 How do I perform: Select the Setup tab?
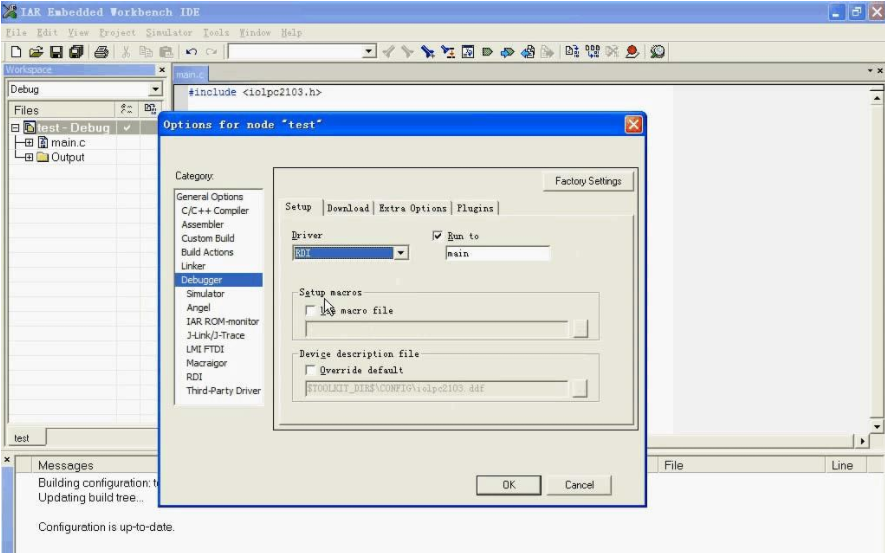pyautogui.click(x=299, y=207)
